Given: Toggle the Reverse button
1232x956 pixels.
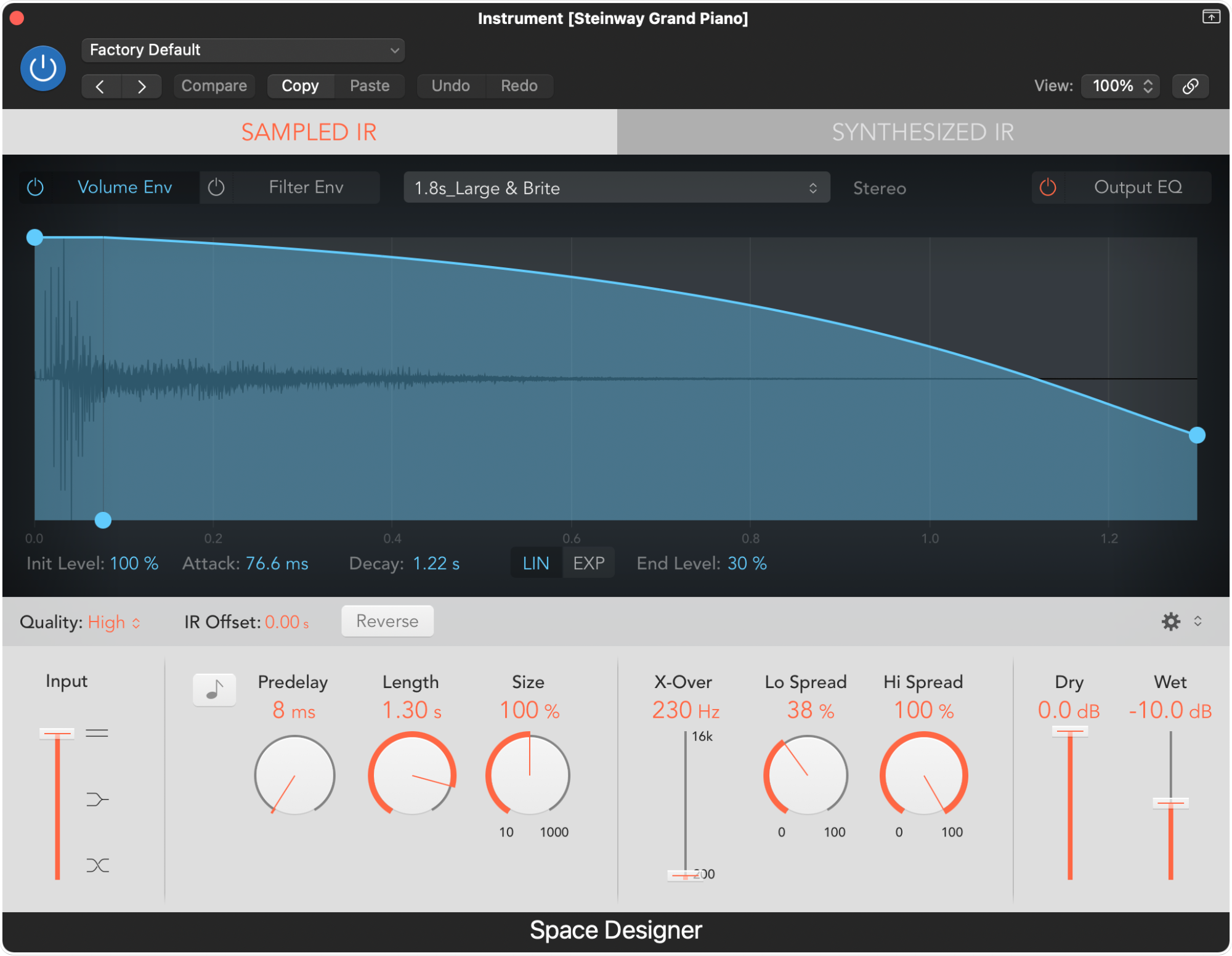Looking at the screenshot, I should 387,621.
